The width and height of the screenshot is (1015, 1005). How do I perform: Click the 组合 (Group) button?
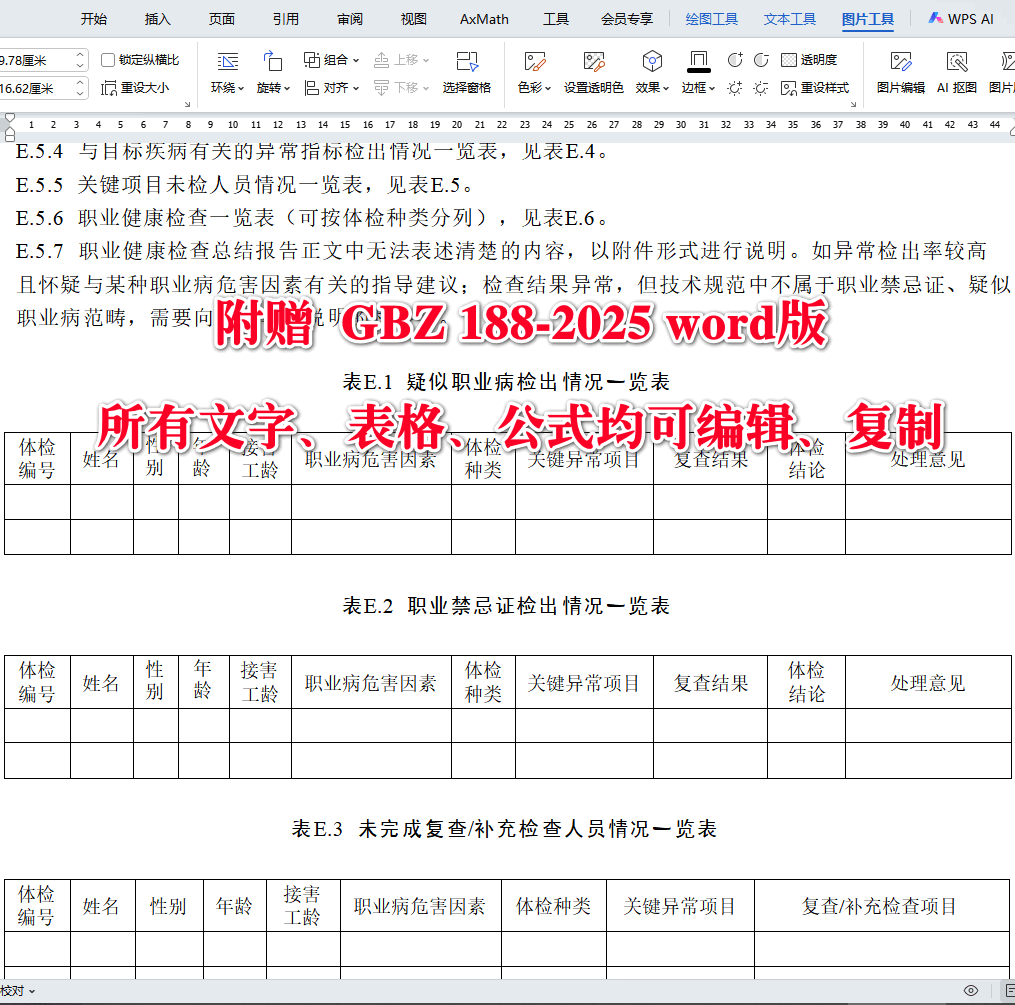coord(333,60)
